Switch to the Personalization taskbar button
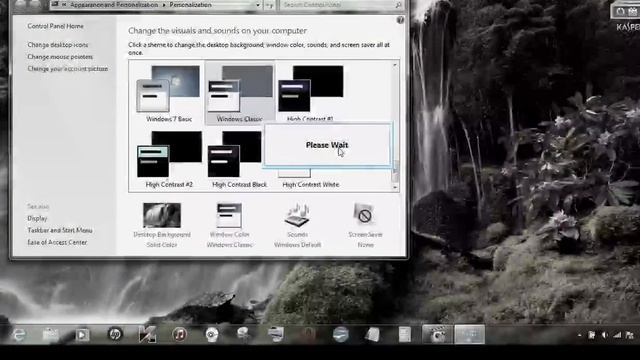 pyautogui.click(x=469, y=334)
